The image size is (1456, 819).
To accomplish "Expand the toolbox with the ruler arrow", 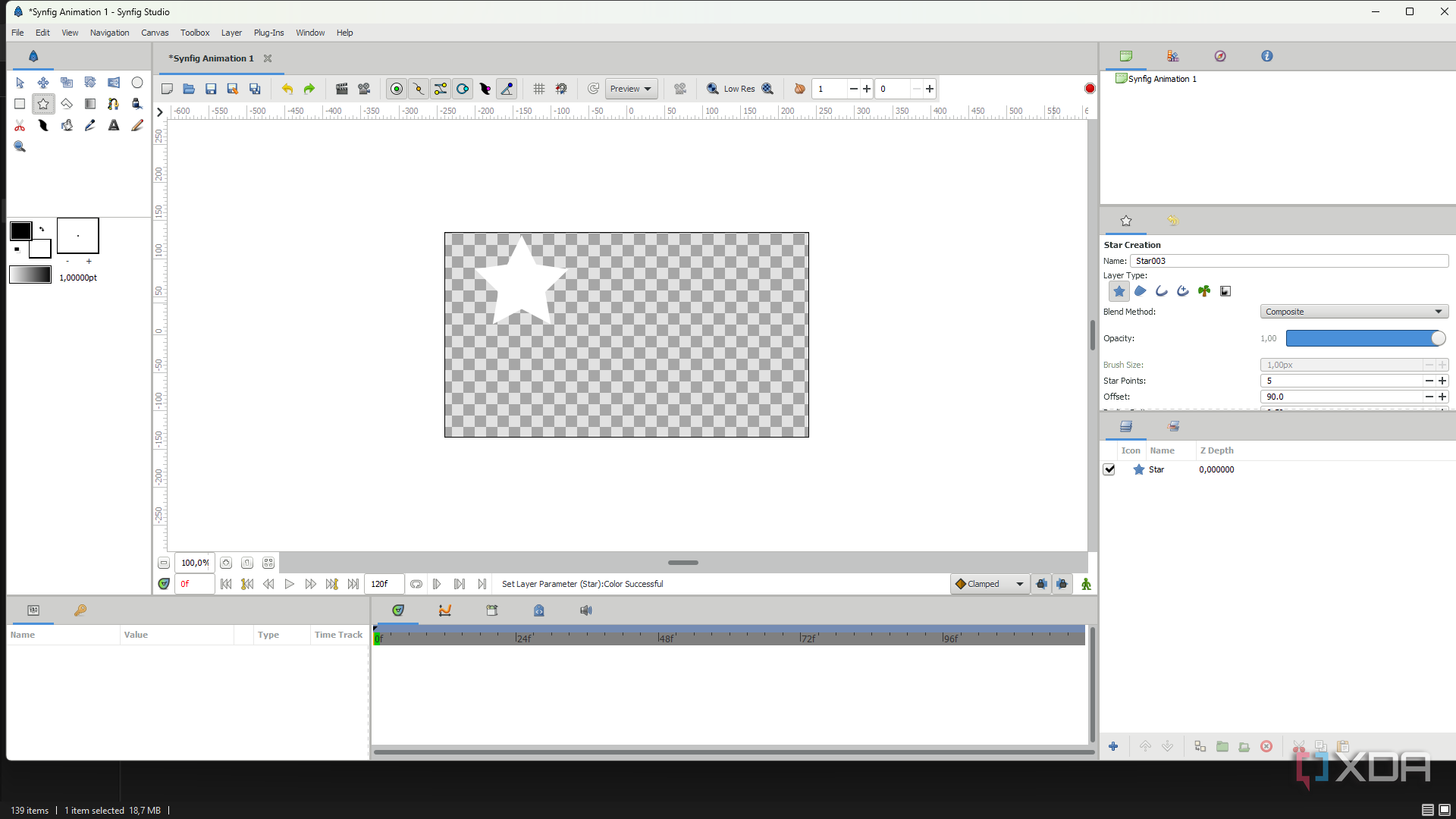I will (159, 111).
